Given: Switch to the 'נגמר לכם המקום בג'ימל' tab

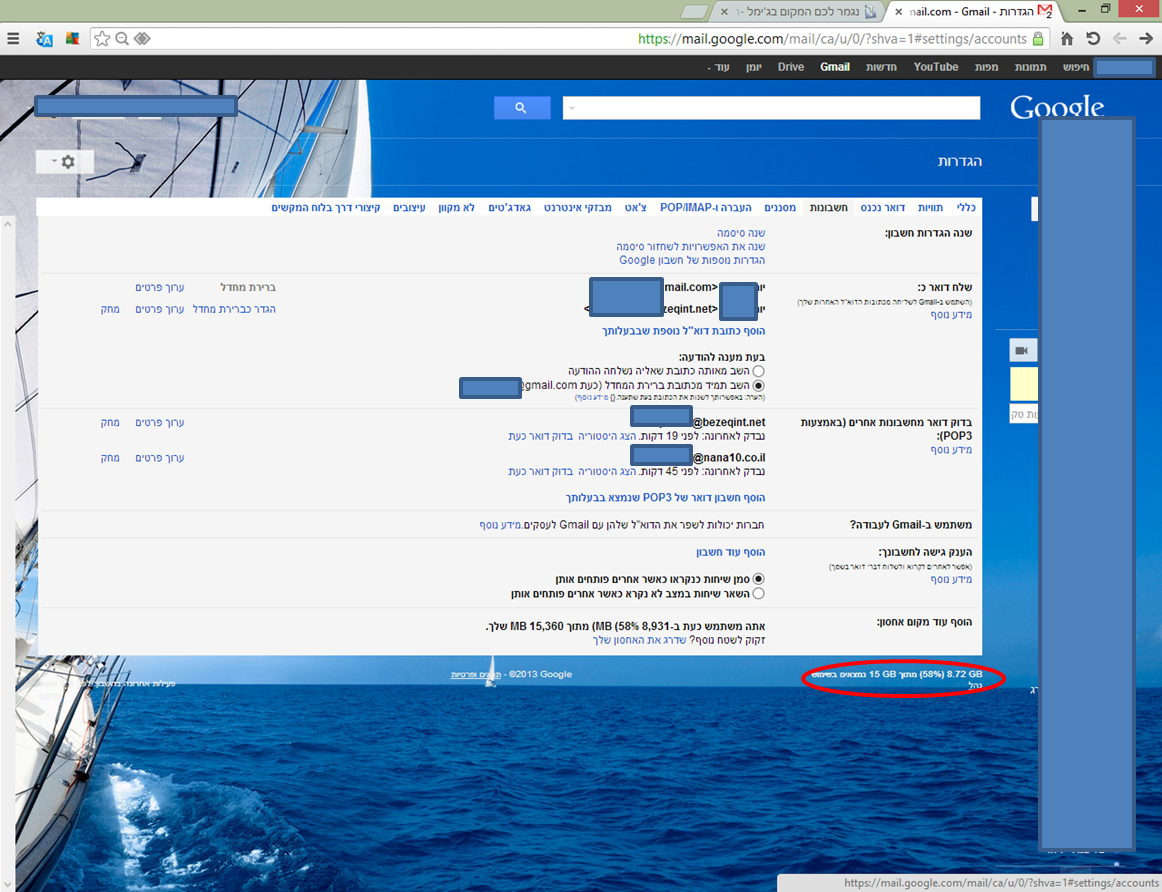Looking at the screenshot, I should click(797, 12).
